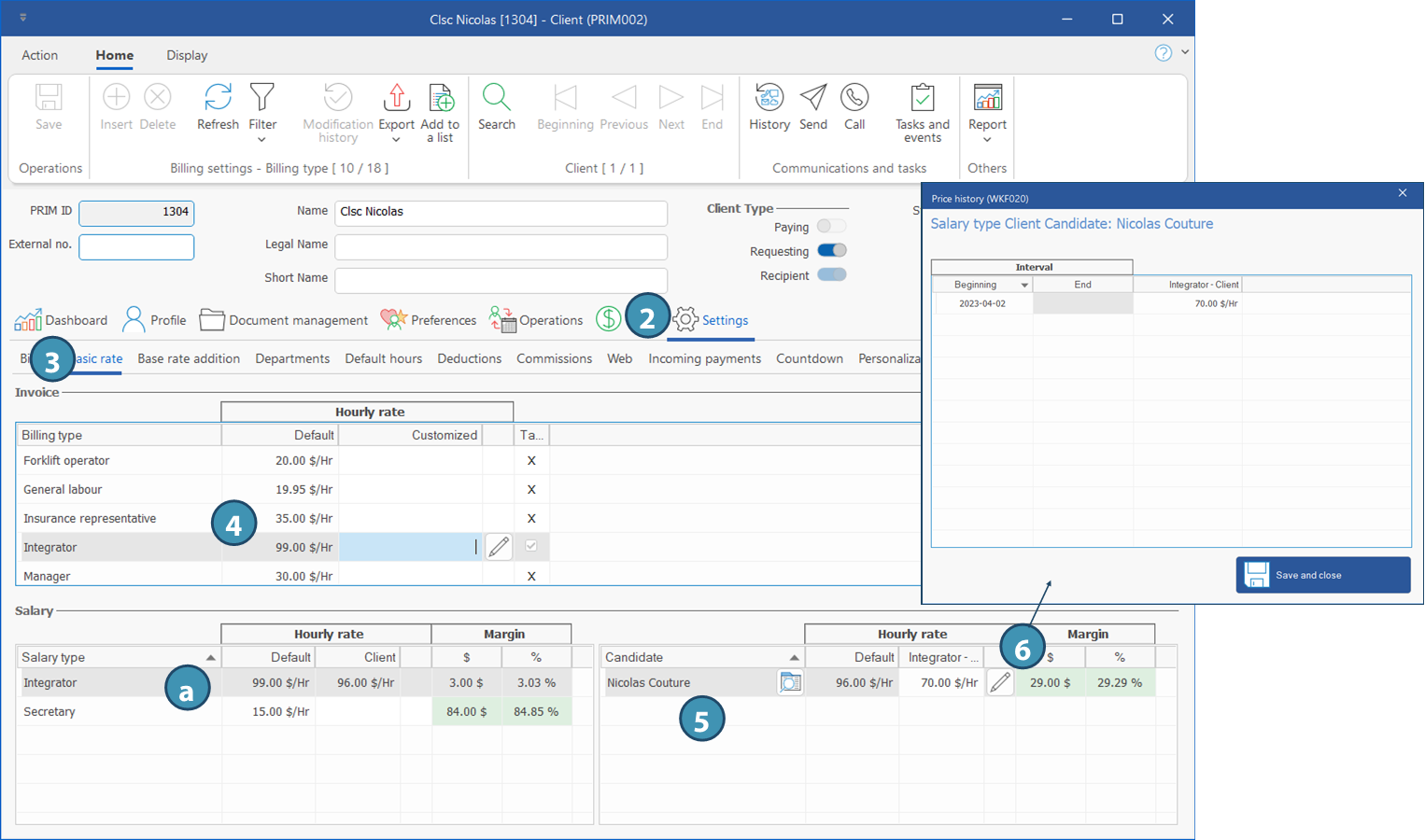This screenshot has width=1425, height=840.
Task: Click the Call phone icon
Action: coord(854,98)
